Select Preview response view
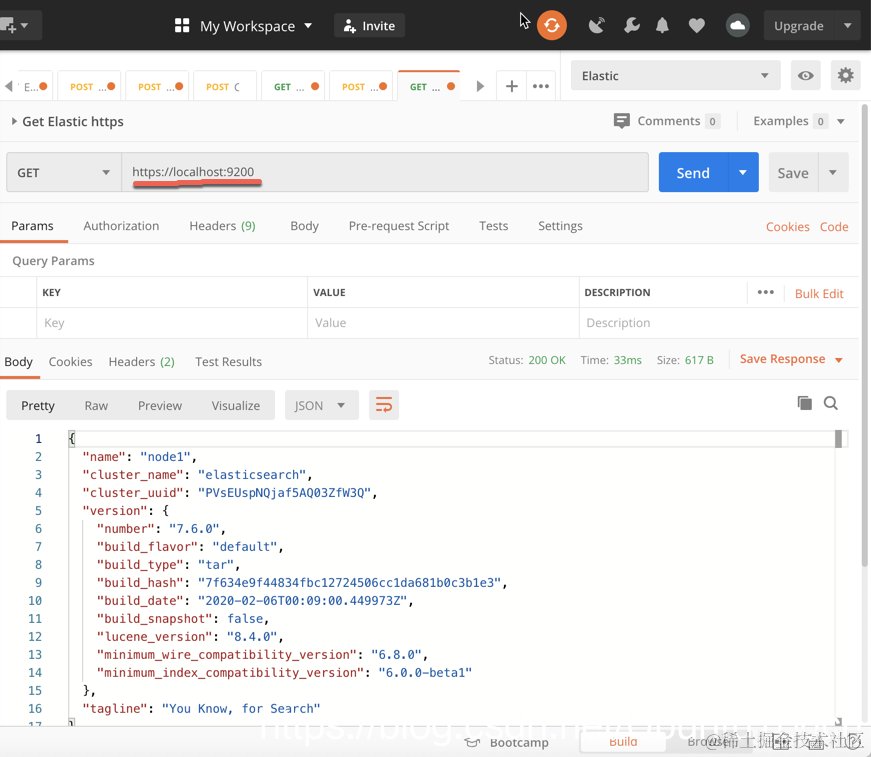This screenshot has width=871, height=757. point(160,405)
